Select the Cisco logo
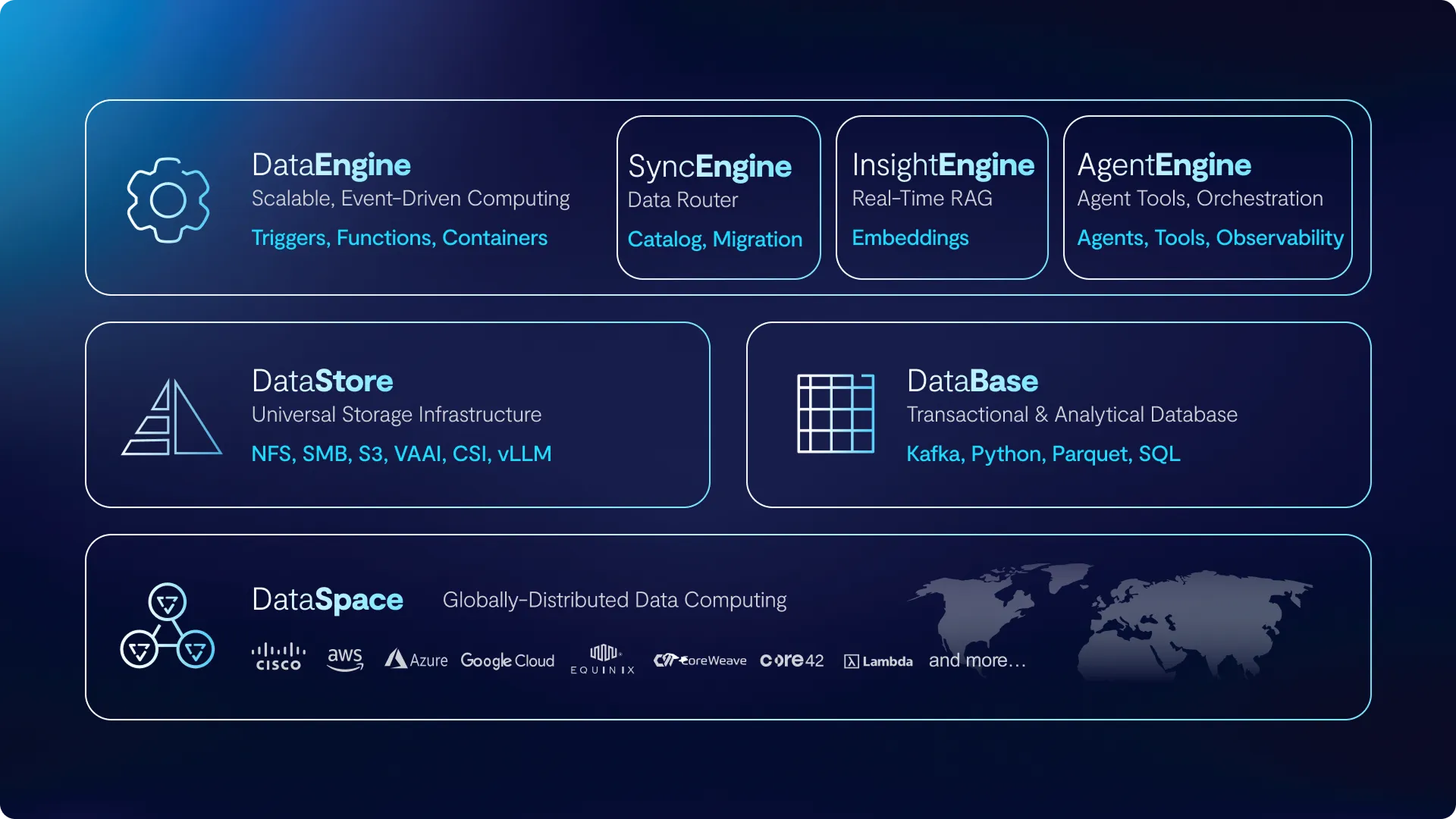Screen dimensions: 1456x819 278,658
